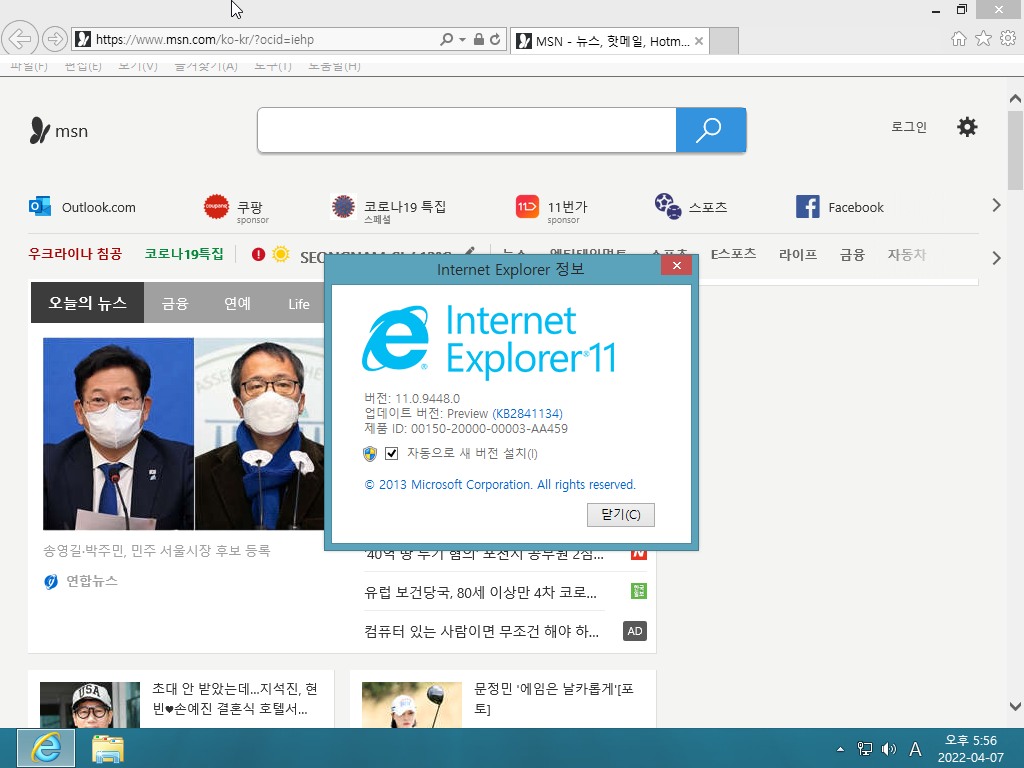Click the Internet Explorer taskbar icon
This screenshot has width=1024, height=768.
pyautogui.click(x=46, y=748)
